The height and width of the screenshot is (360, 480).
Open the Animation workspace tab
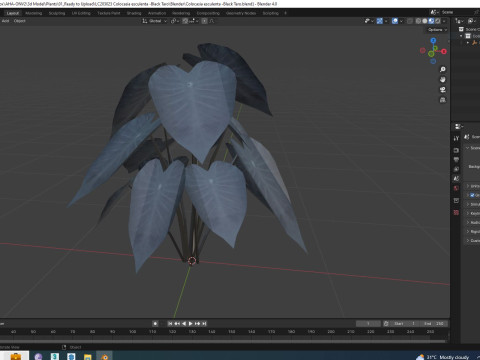click(157, 13)
